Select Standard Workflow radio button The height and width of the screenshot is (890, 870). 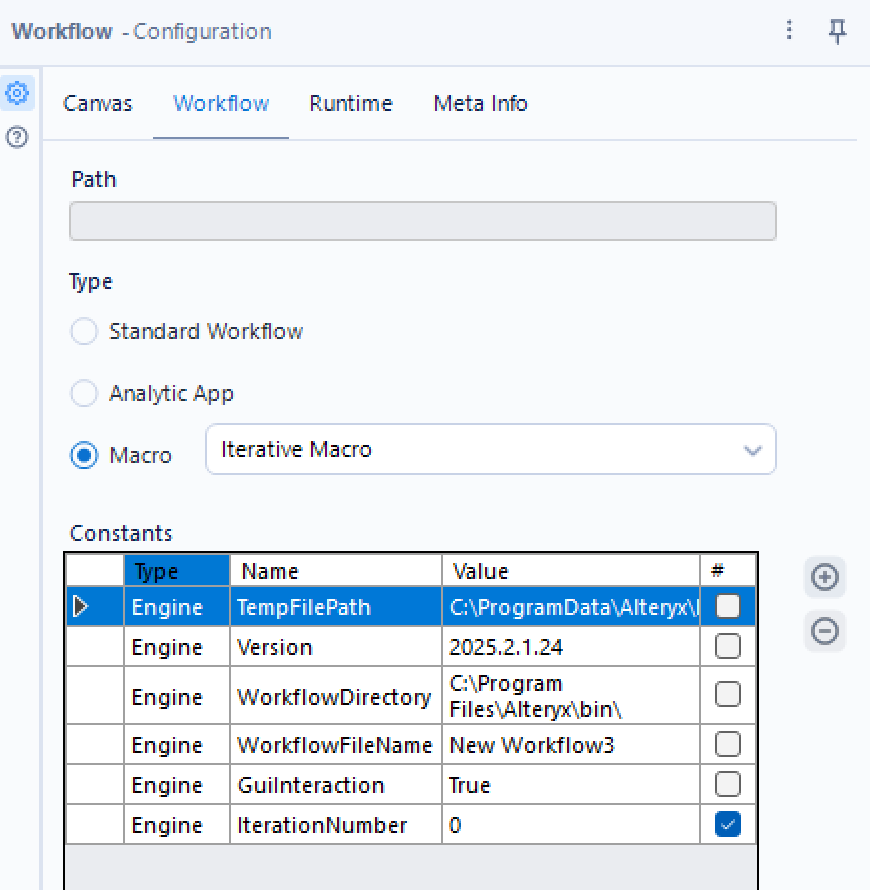84,331
